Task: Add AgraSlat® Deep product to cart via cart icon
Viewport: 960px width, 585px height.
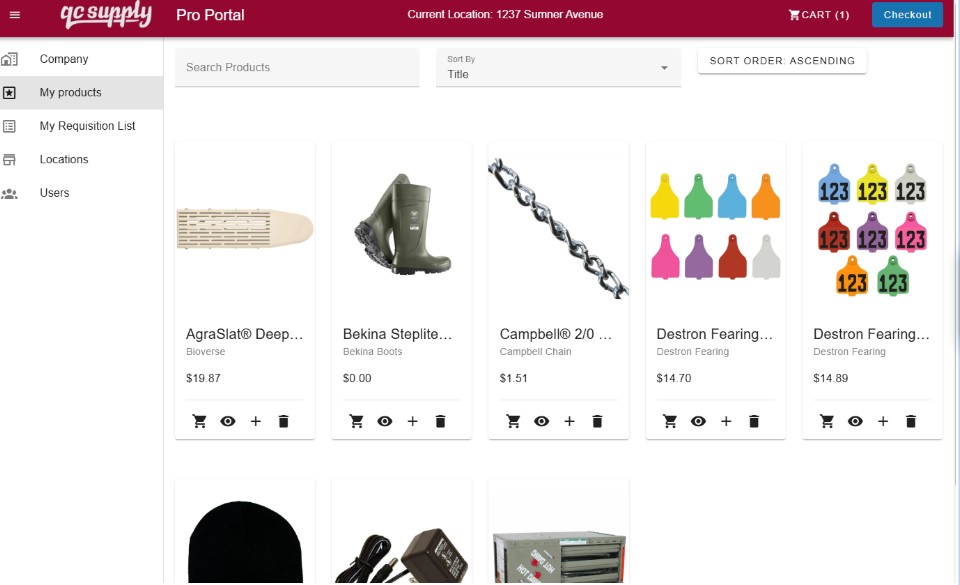Action: [199, 421]
